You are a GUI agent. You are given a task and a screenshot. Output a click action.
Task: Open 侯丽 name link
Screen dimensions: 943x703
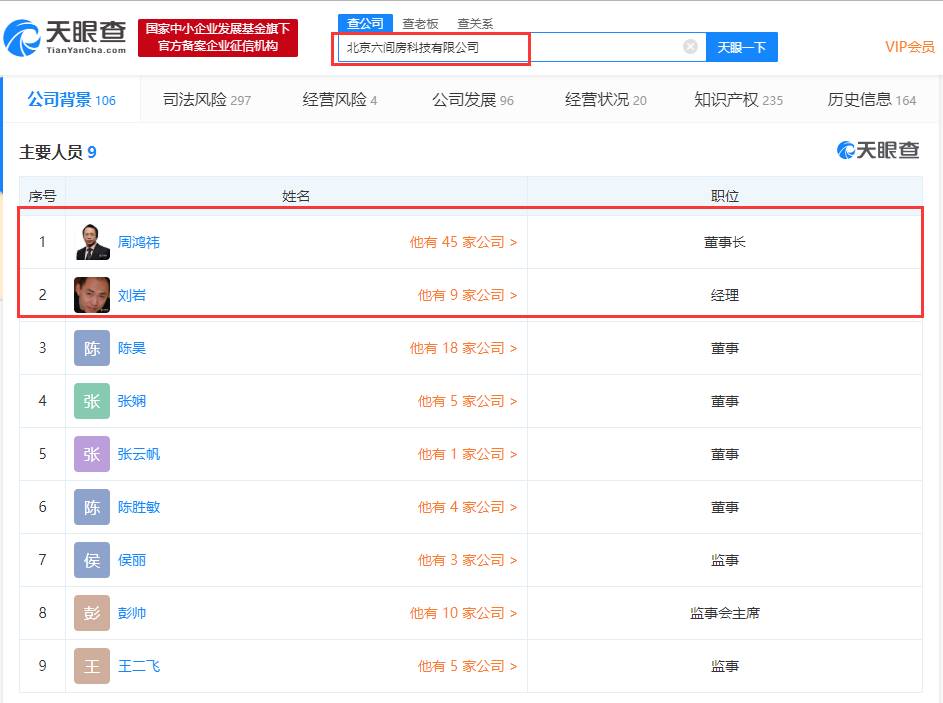(x=132, y=560)
